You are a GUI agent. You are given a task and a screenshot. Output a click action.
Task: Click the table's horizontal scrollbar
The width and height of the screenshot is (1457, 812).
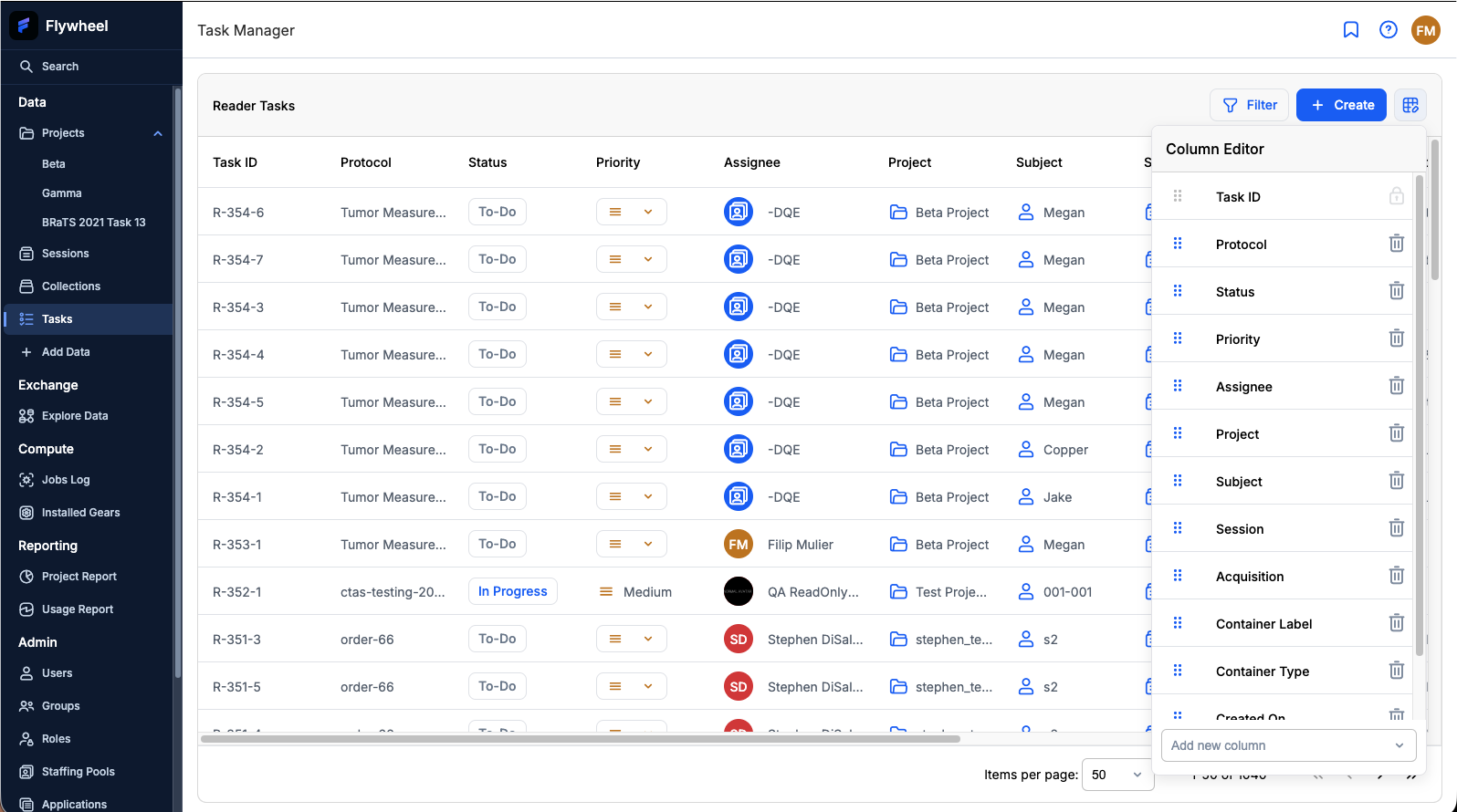click(x=580, y=739)
